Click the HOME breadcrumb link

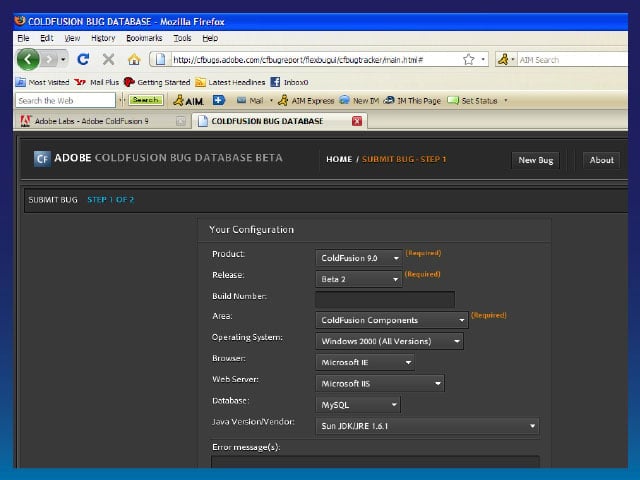[x=339, y=159]
